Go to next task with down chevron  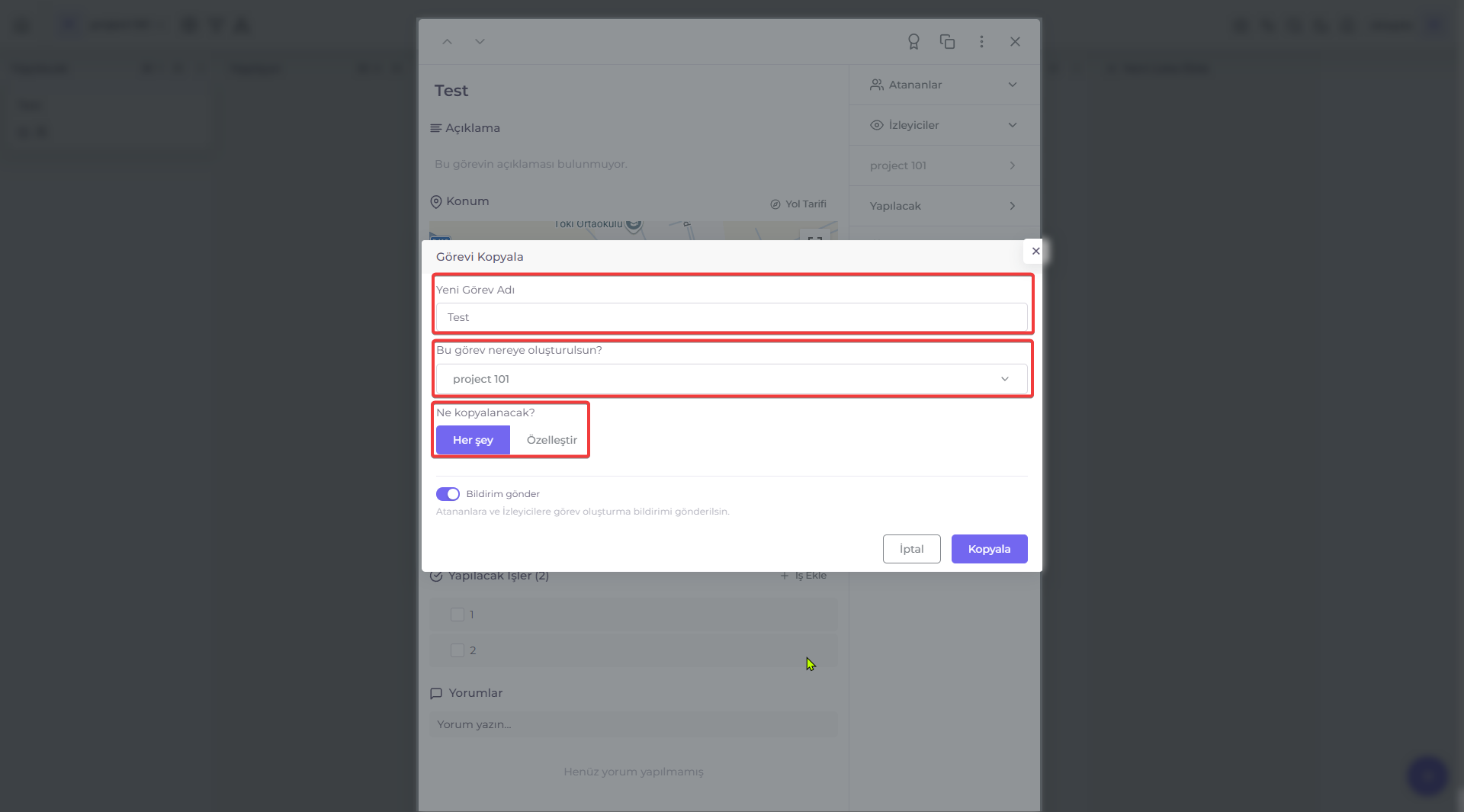tap(480, 42)
